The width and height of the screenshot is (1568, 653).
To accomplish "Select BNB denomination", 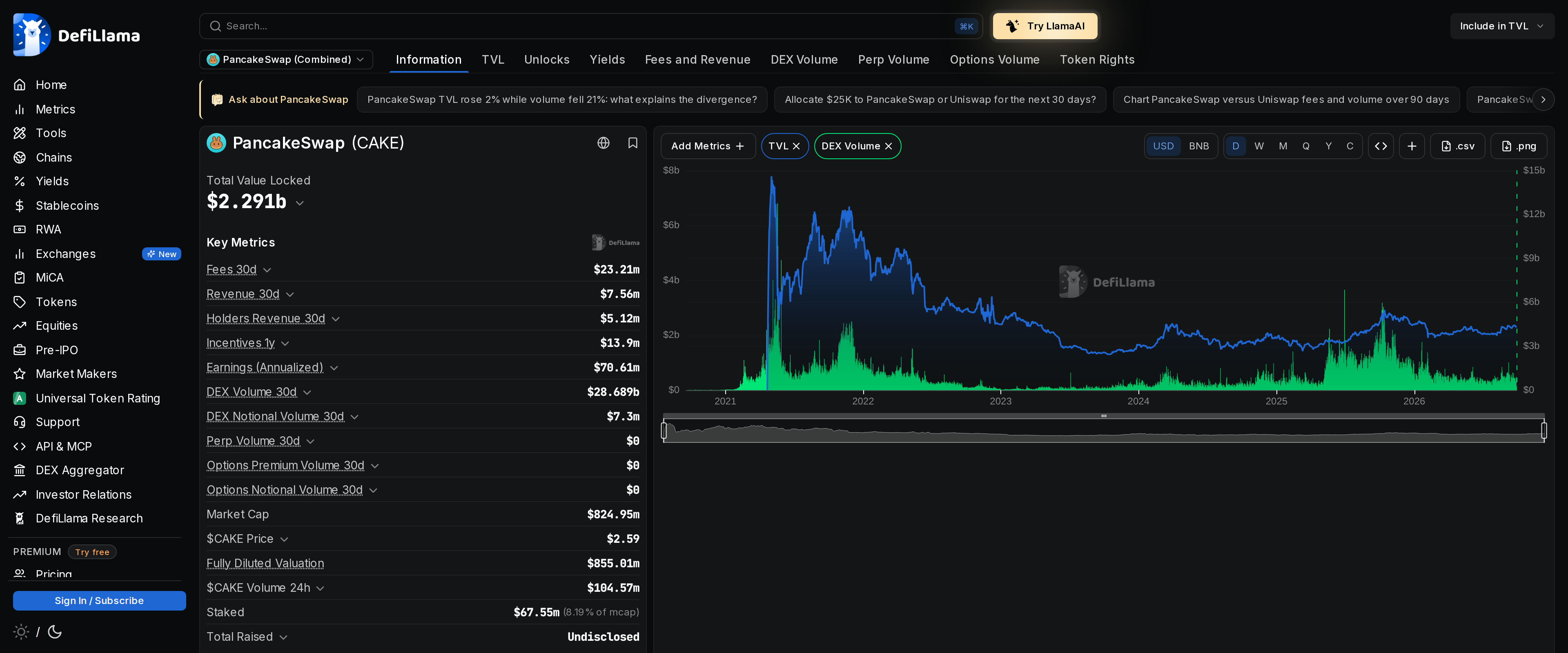I will click(x=1198, y=146).
